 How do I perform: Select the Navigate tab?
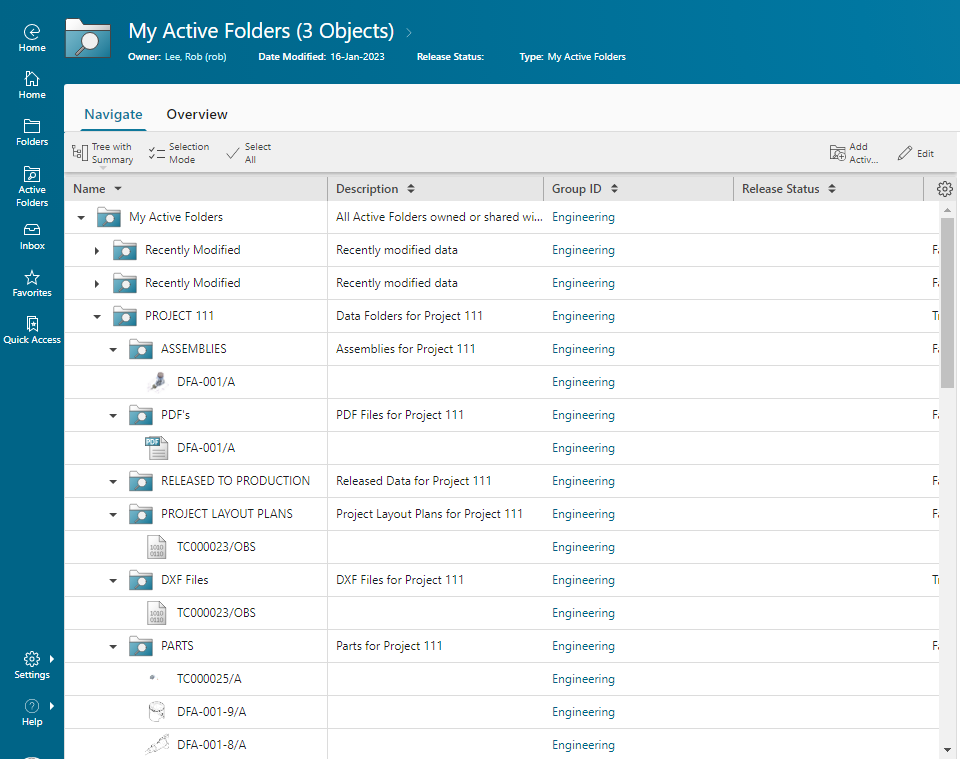pyautogui.click(x=113, y=114)
